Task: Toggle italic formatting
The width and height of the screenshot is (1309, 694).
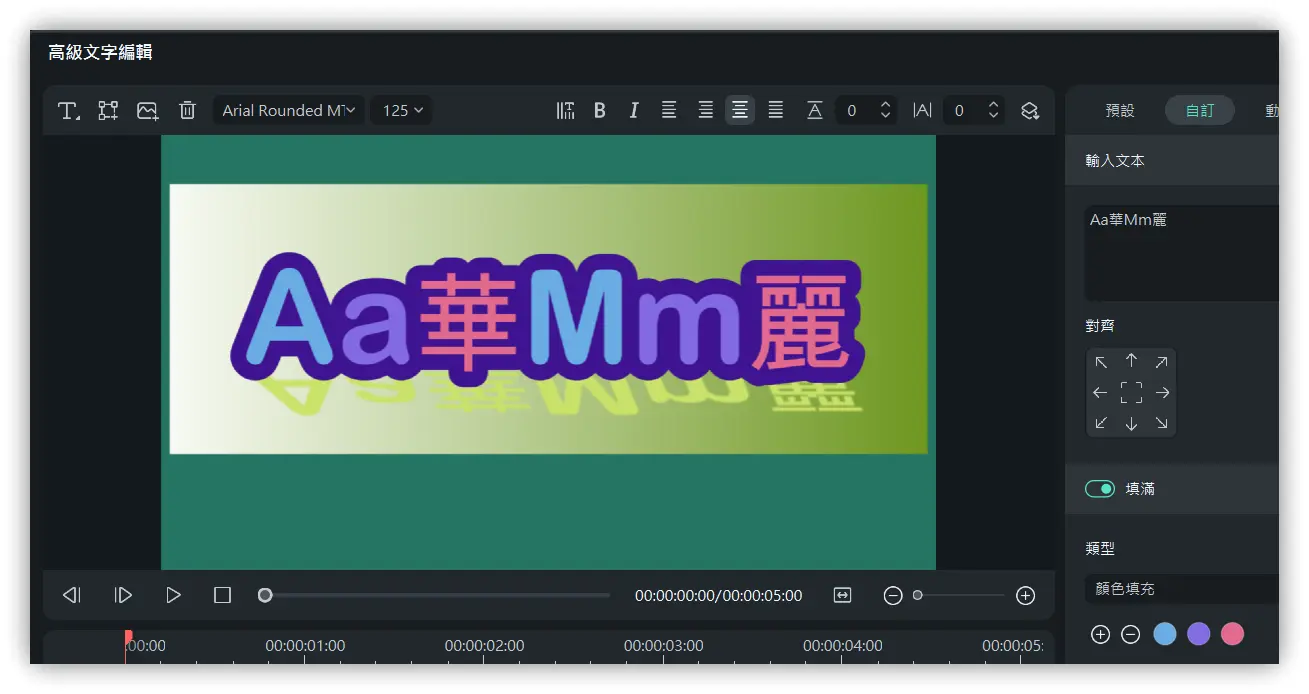Action: pyautogui.click(x=634, y=110)
